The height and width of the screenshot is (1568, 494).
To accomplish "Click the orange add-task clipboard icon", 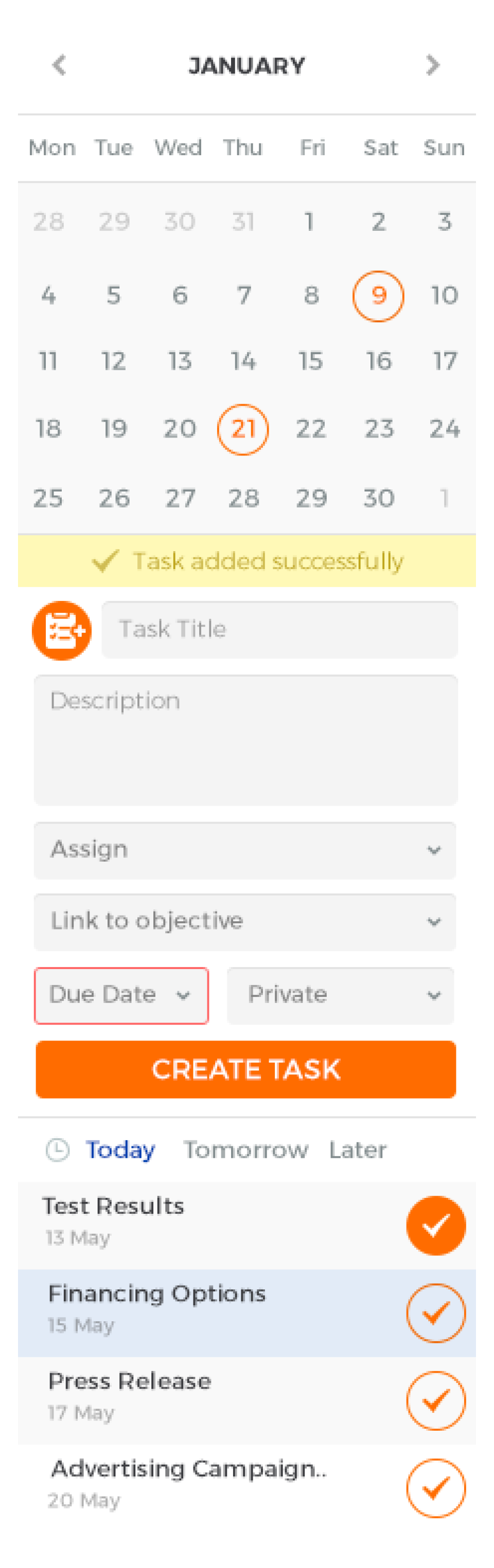I will pyautogui.click(x=62, y=631).
